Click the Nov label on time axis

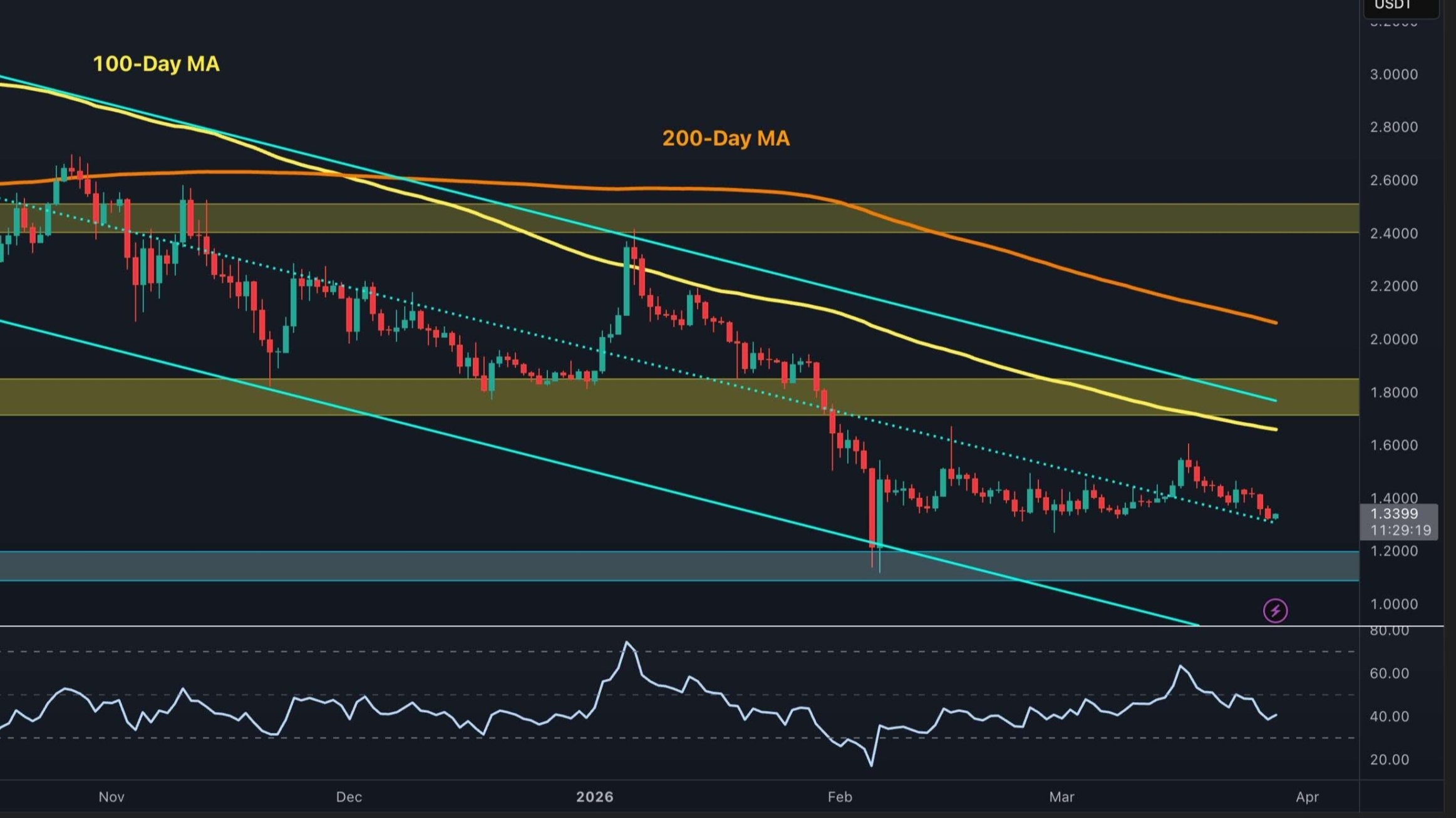click(111, 797)
